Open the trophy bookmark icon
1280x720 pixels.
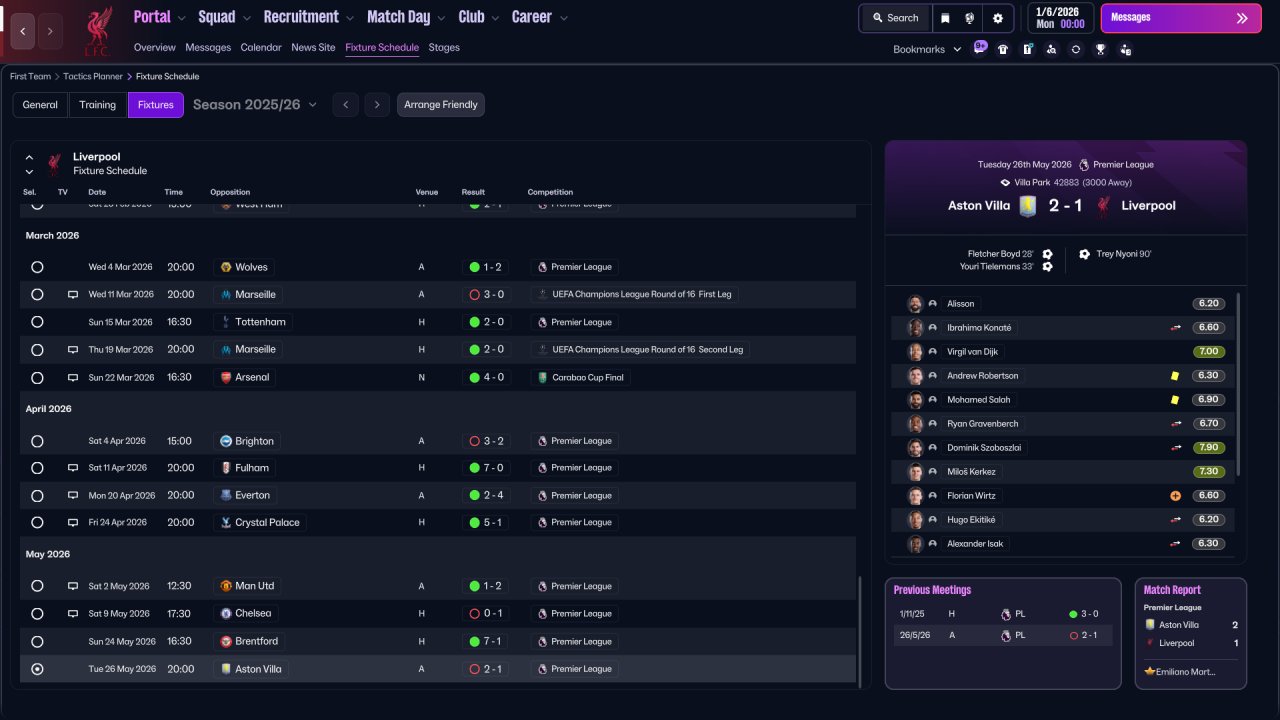[x=1101, y=49]
